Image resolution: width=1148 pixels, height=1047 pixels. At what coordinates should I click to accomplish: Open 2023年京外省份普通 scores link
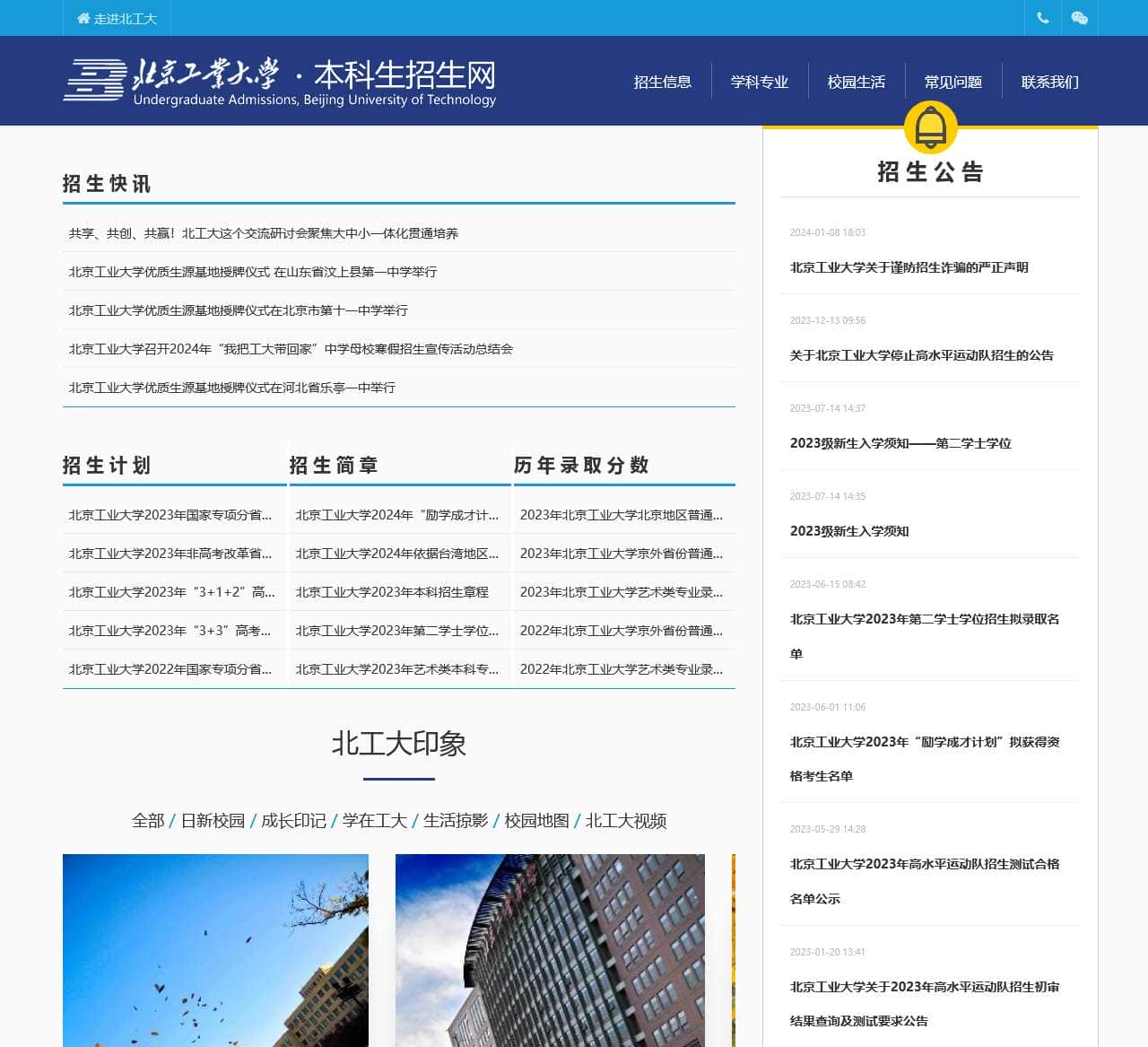tap(622, 554)
